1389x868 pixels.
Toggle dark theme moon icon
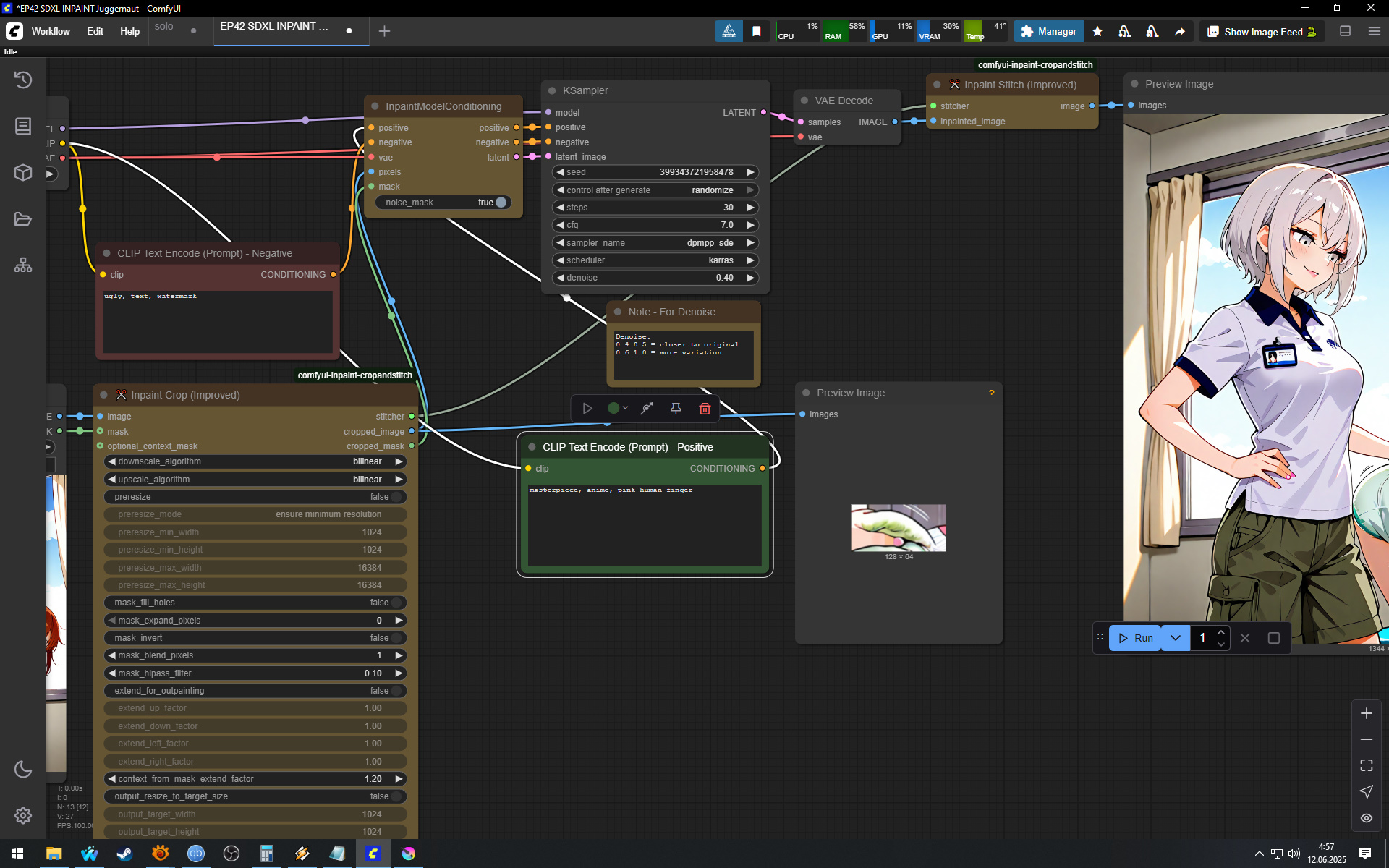[23, 769]
